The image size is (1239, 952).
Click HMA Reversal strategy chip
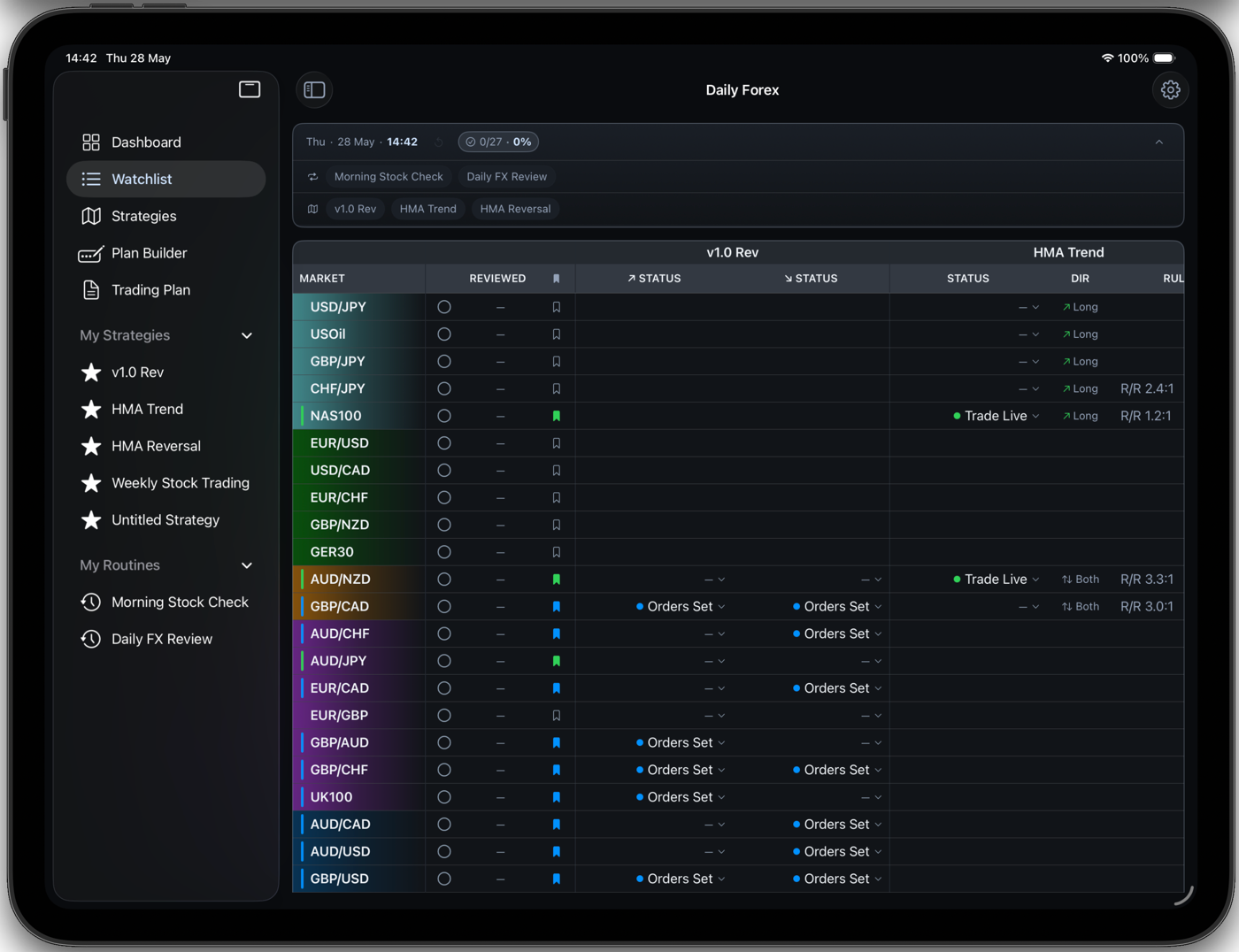coord(515,209)
